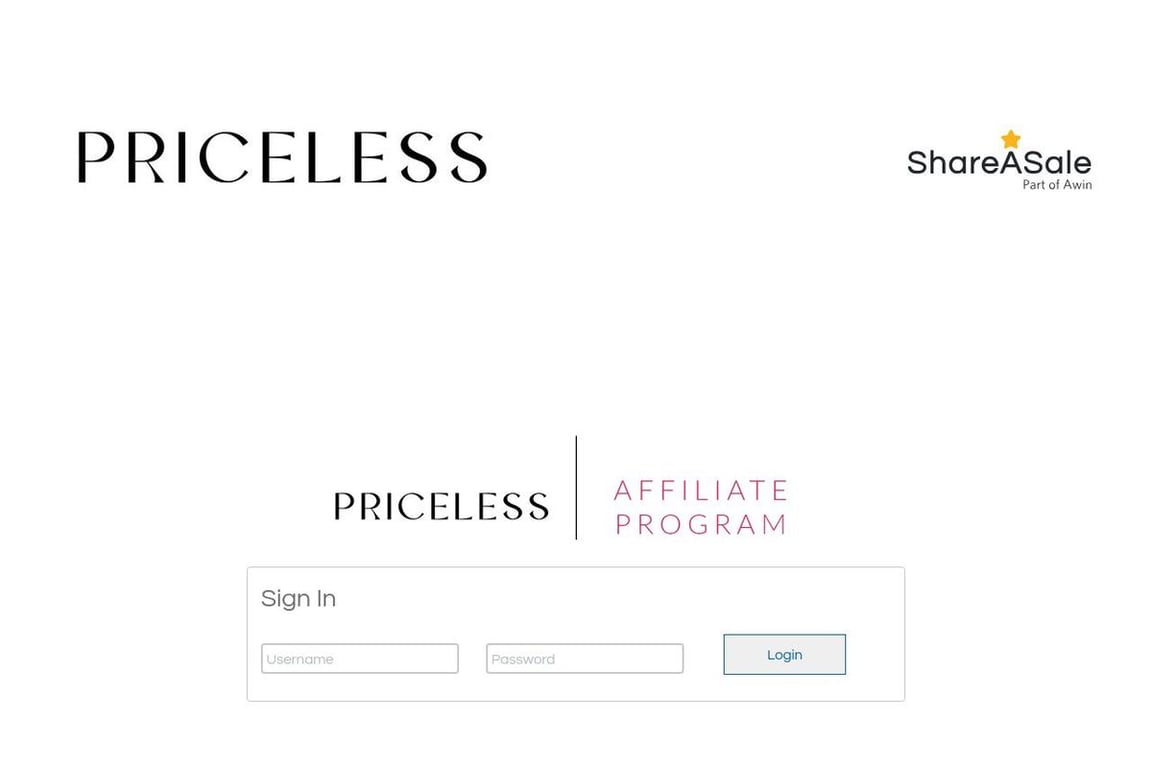Click the "Sign In" heading
The width and height of the screenshot is (1152, 768).
tap(298, 599)
